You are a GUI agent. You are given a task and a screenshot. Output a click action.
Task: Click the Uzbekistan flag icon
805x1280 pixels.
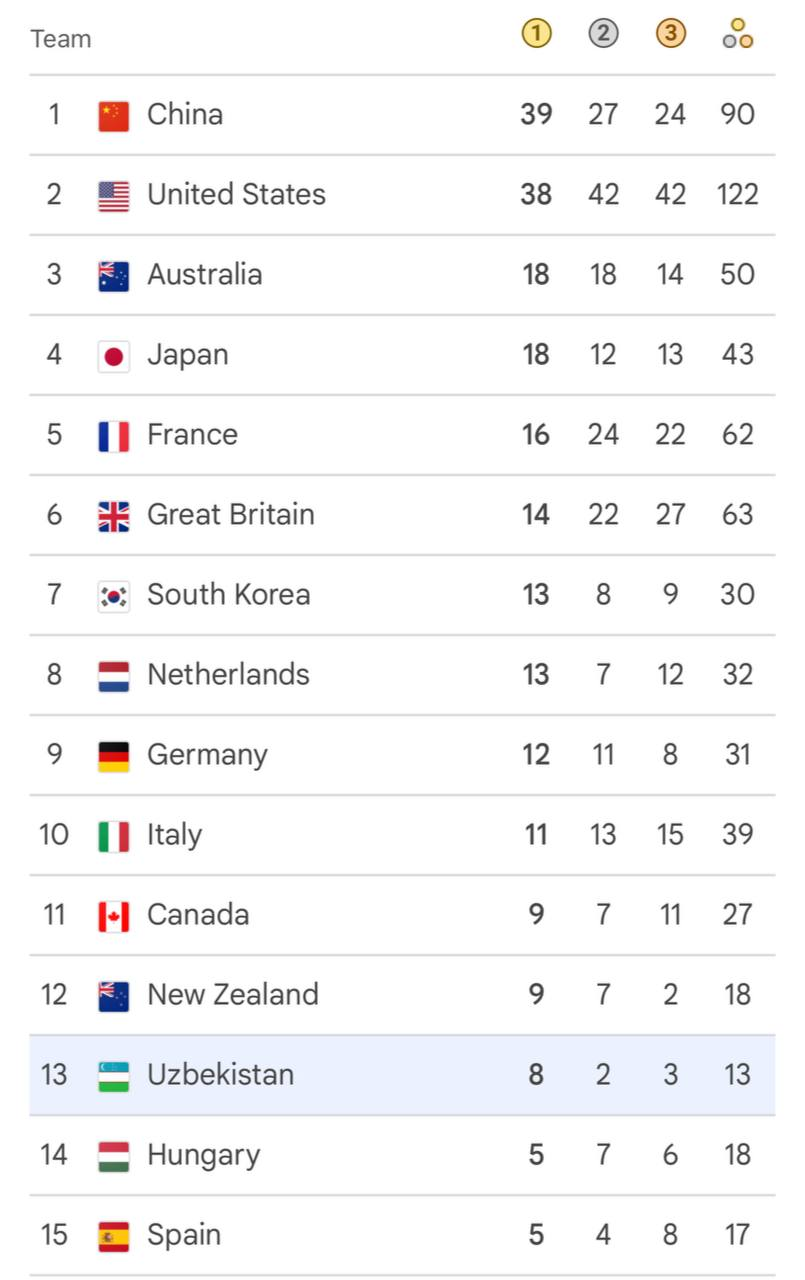click(114, 1075)
